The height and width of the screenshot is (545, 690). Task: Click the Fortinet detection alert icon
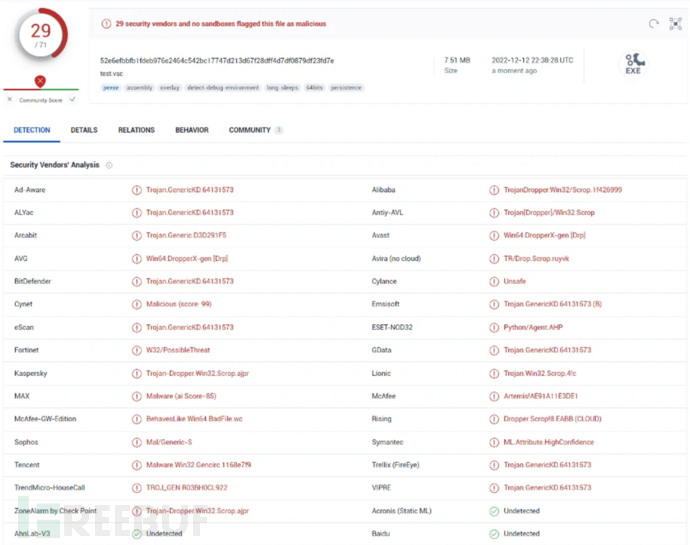(137, 350)
